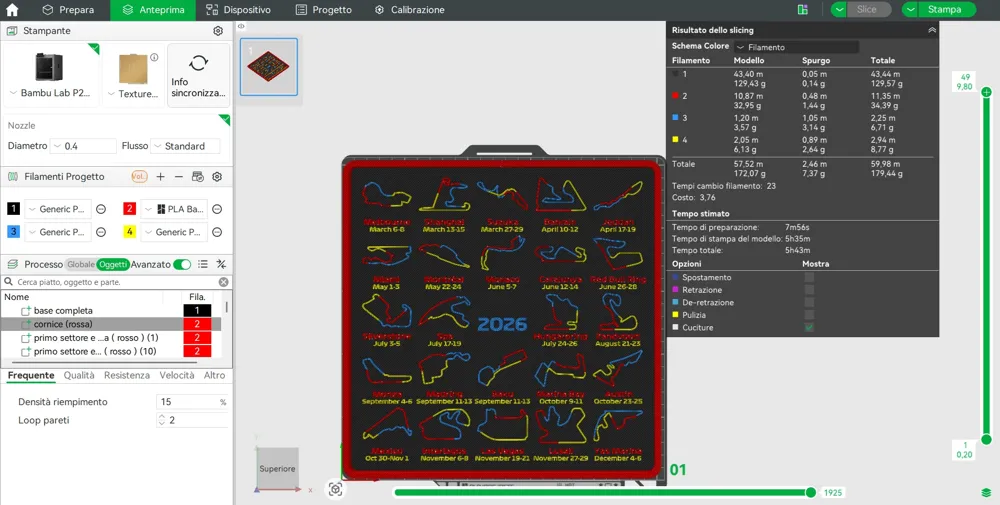Open filament 4 Generic preset dropdown
The image size is (1000, 505).
click(x=174, y=232)
